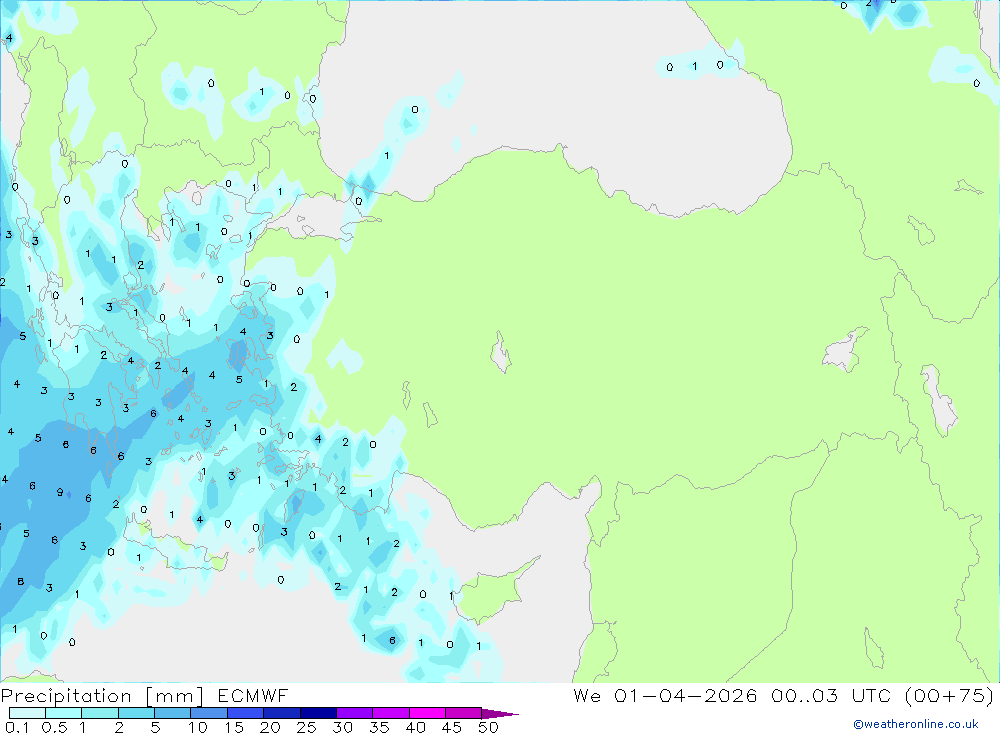1000x733 pixels.
Task: Click the date '01-04-2026' text
Action: point(686,695)
